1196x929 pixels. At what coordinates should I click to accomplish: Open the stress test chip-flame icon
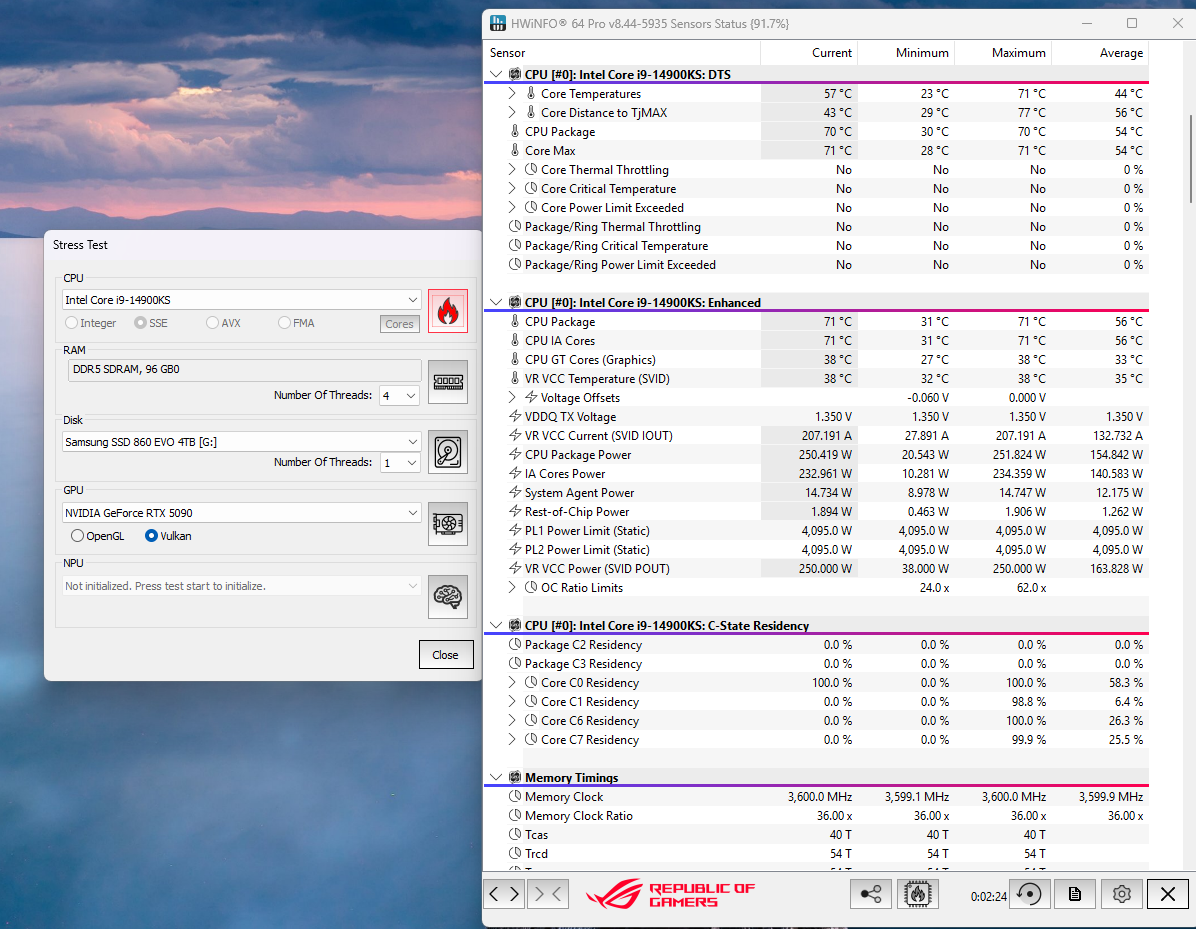click(x=918, y=894)
